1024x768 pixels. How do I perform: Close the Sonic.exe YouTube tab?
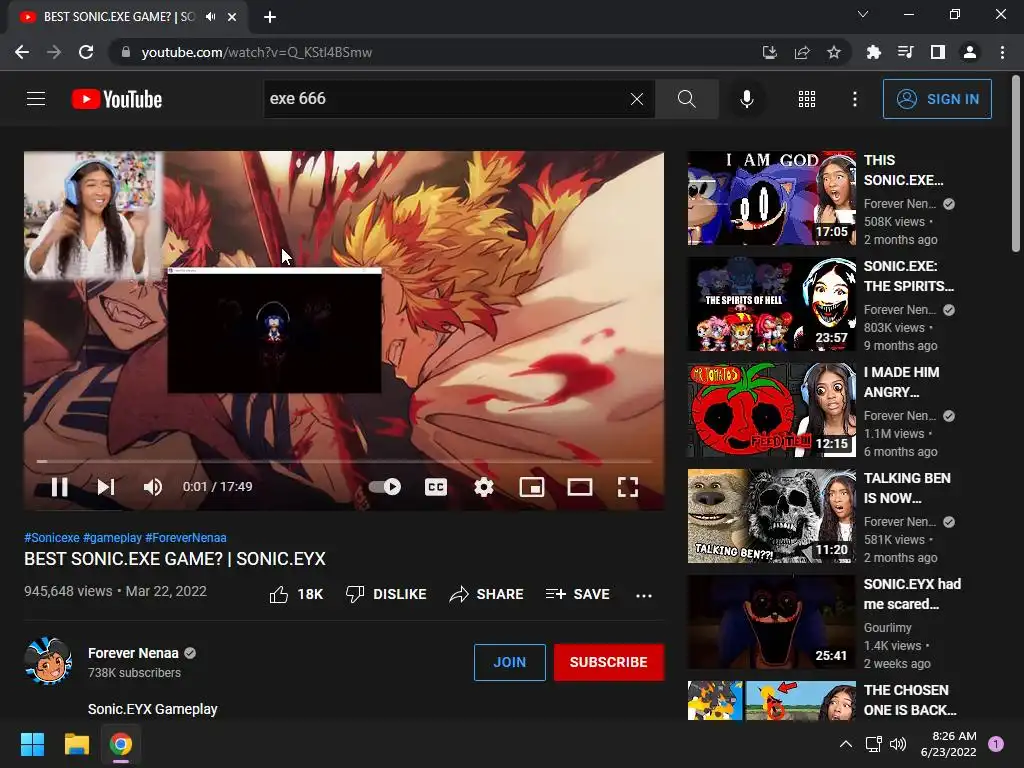pos(232,17)
